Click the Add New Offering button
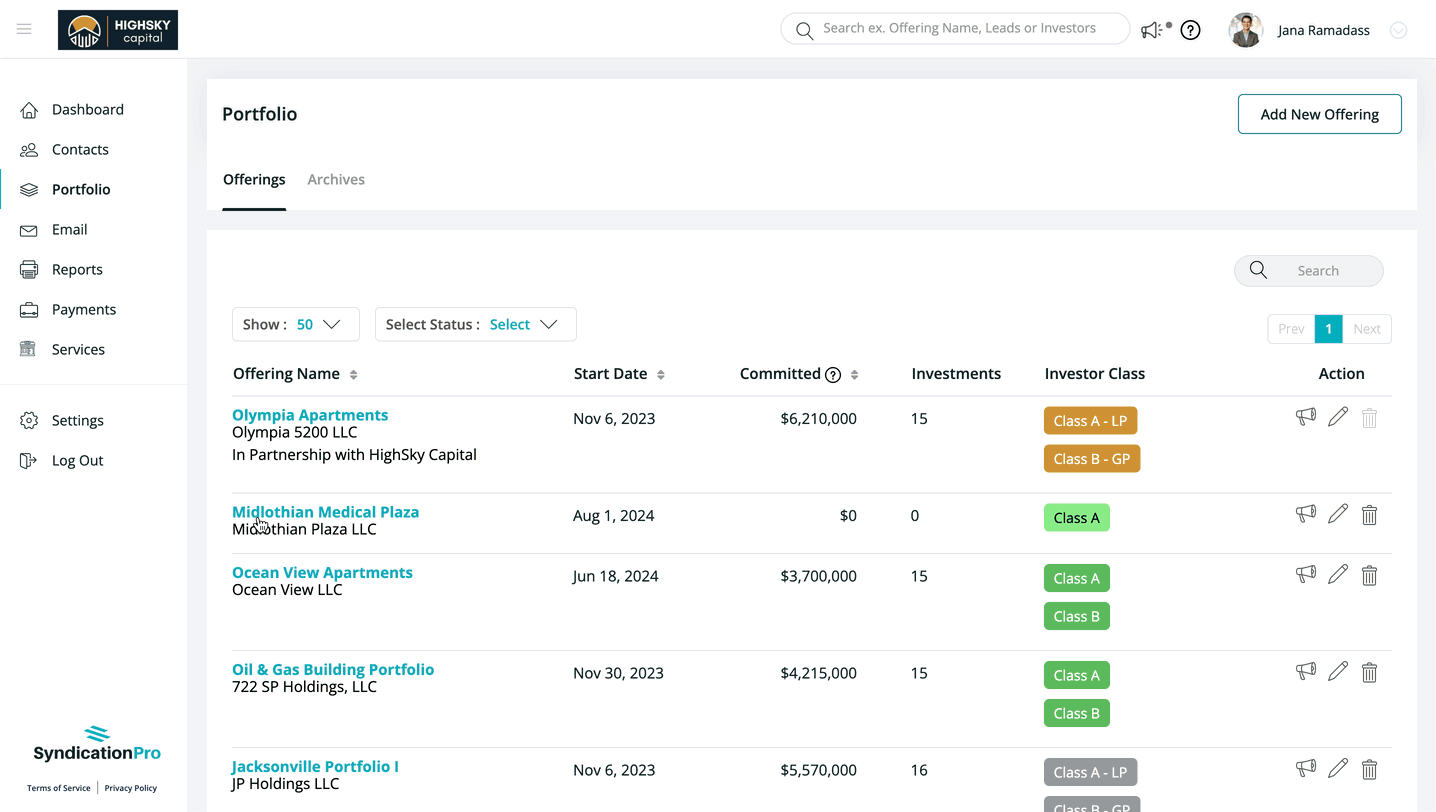This screenshot has width=1436, height=812. (1320, 114)
